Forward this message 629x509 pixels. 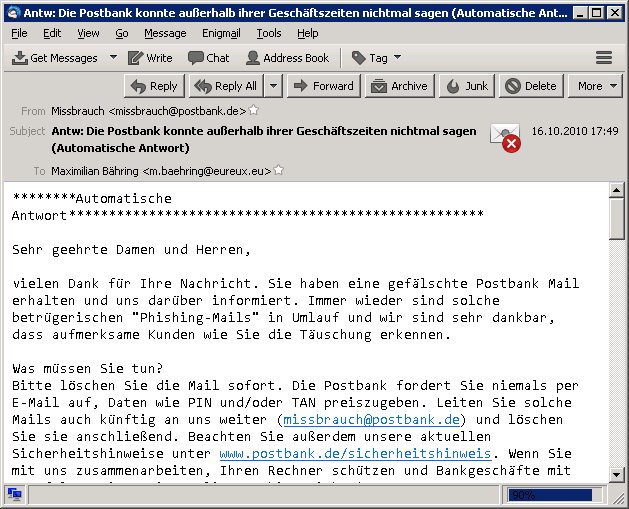coord(323,86)
